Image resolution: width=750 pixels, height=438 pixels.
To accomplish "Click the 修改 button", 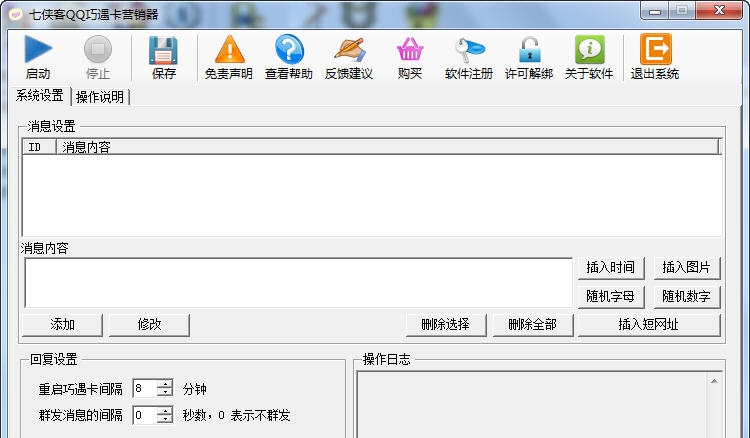I will point(149,325).
